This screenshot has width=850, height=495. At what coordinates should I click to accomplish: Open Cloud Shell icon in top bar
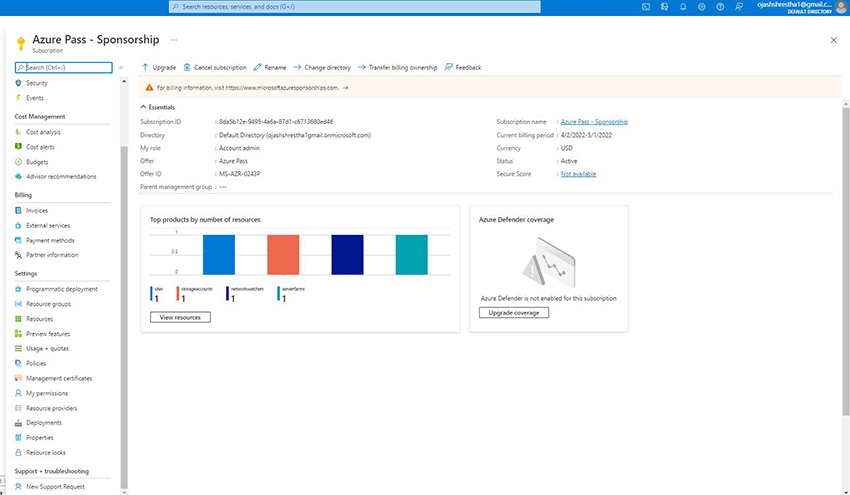pos(646,7)
